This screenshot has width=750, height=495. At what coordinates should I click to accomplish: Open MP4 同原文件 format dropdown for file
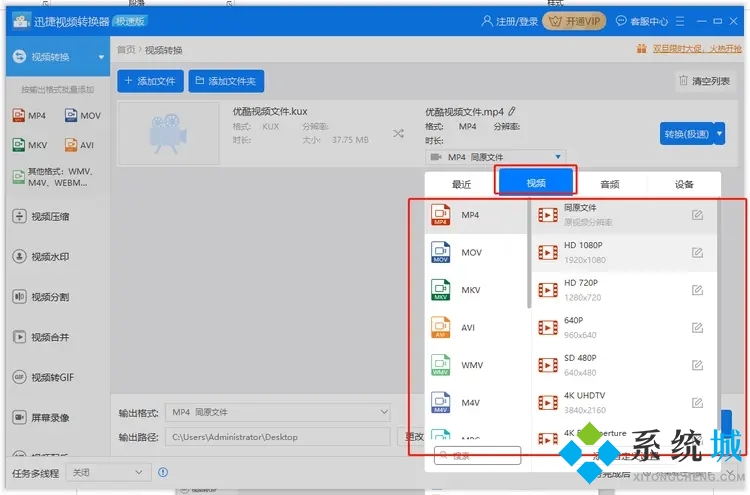[x=495, y=157]
